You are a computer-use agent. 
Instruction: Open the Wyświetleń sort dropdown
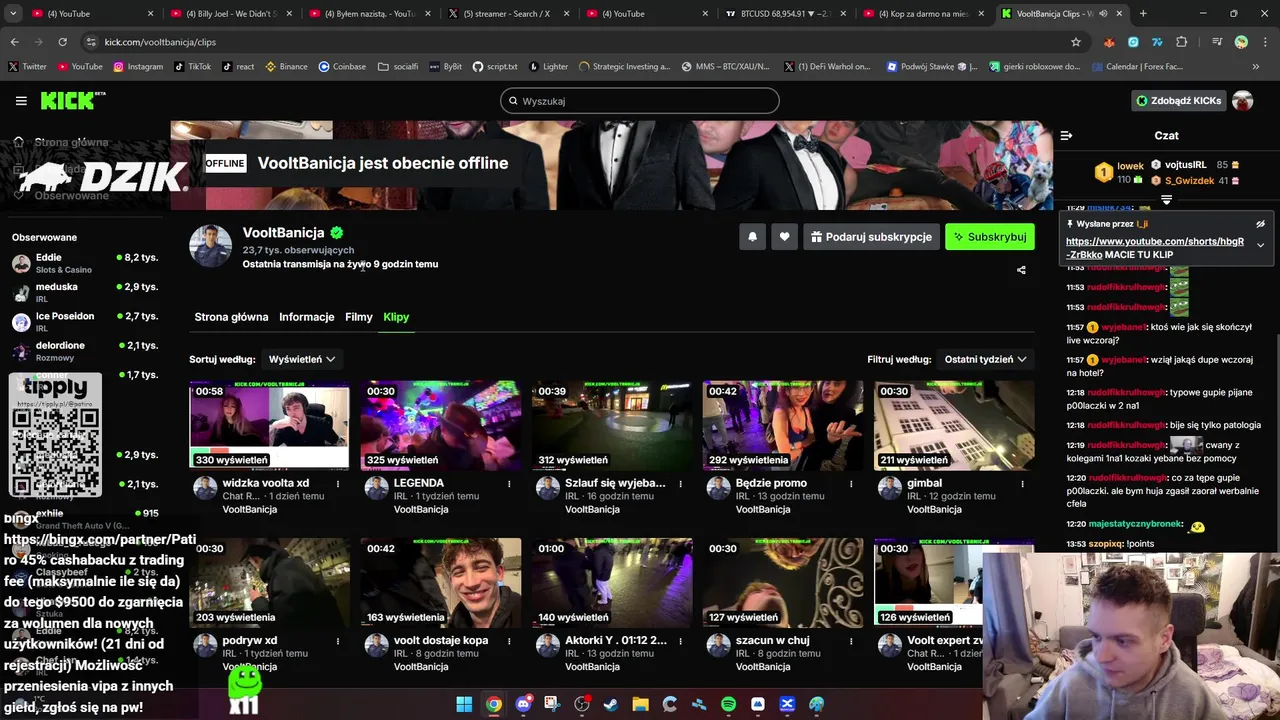tap(302, 359)
